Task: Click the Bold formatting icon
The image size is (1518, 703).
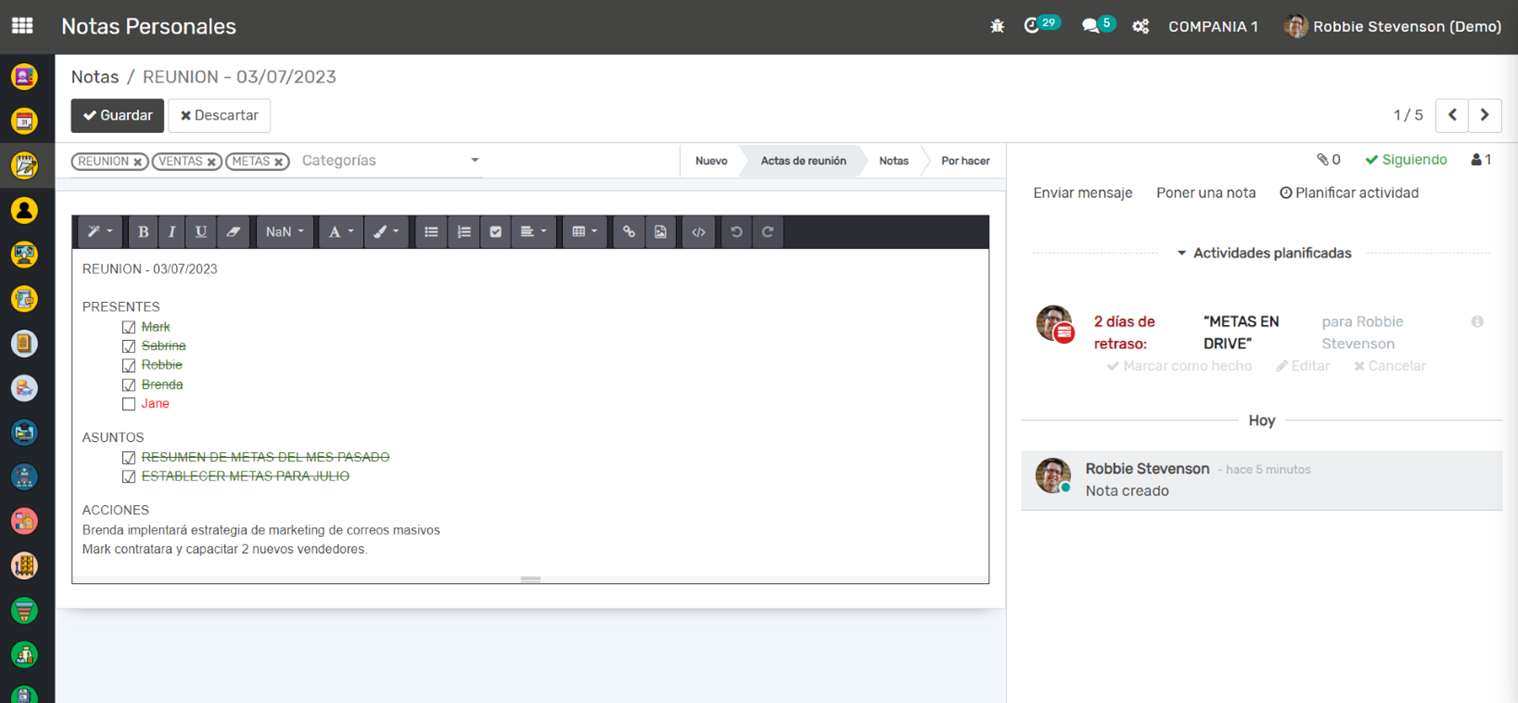Action: 143,232
